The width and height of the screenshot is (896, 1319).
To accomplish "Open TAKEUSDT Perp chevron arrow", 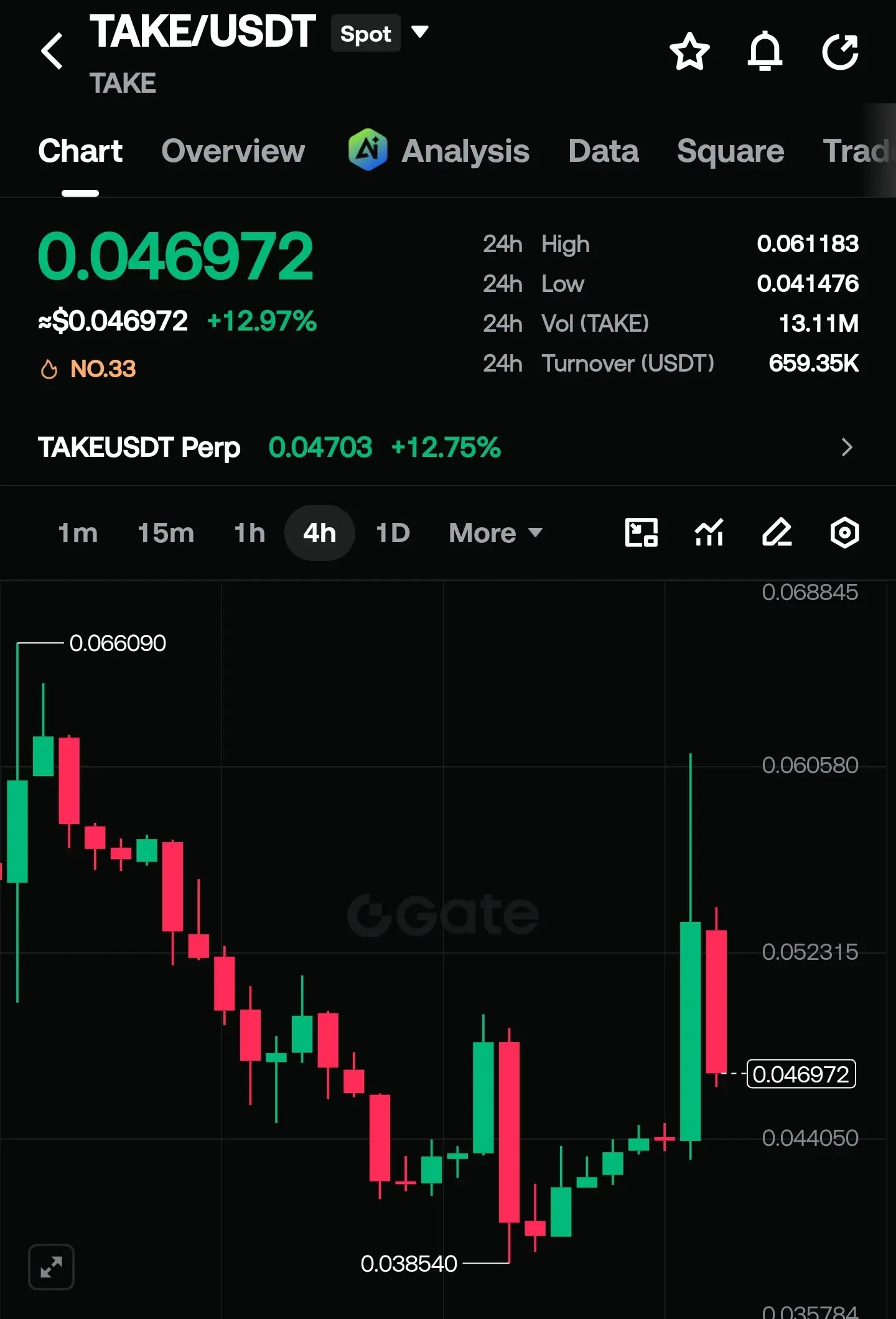I will tap(847, 447).
